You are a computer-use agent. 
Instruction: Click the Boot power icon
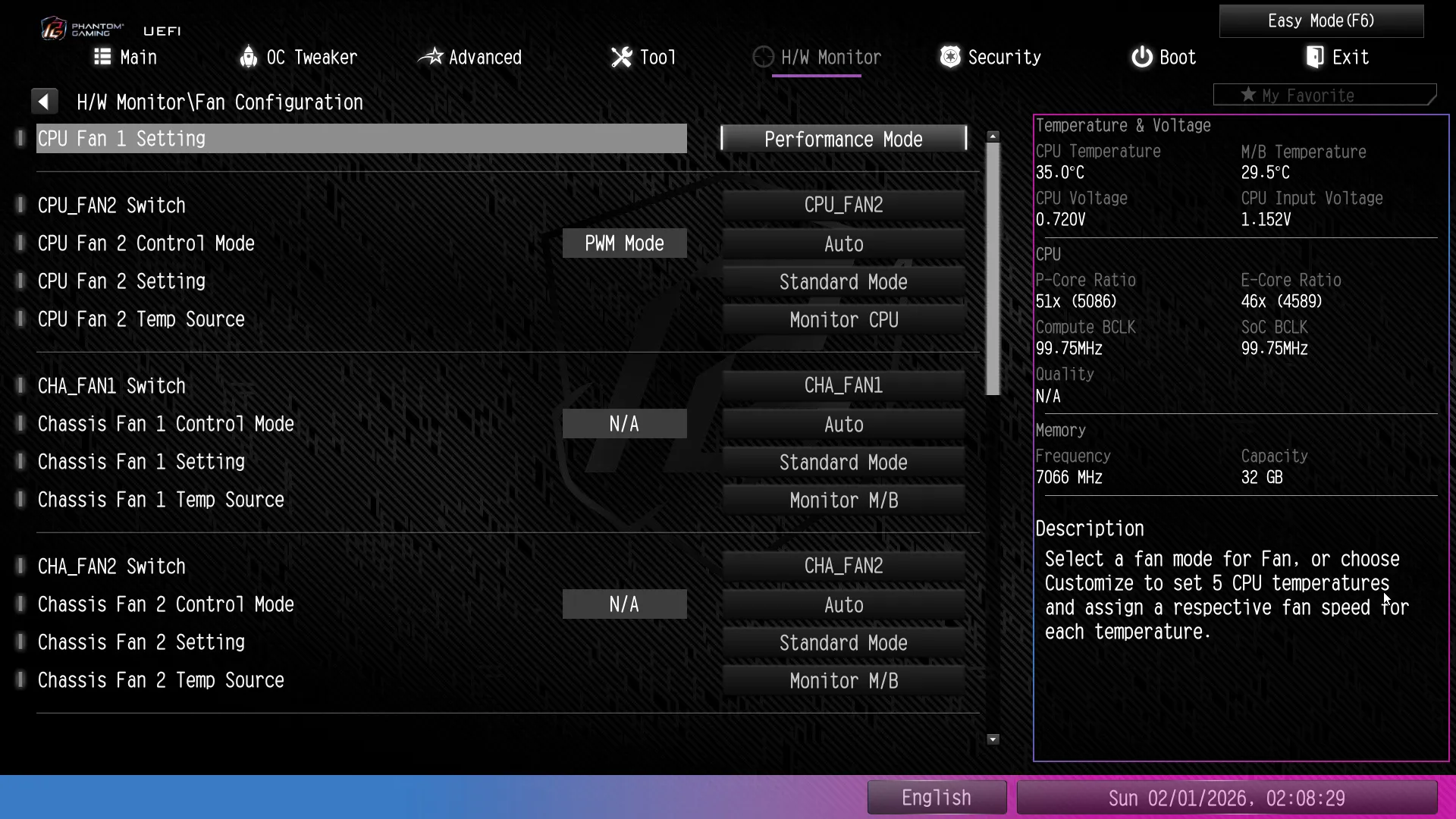click(x=1141, y=57)
